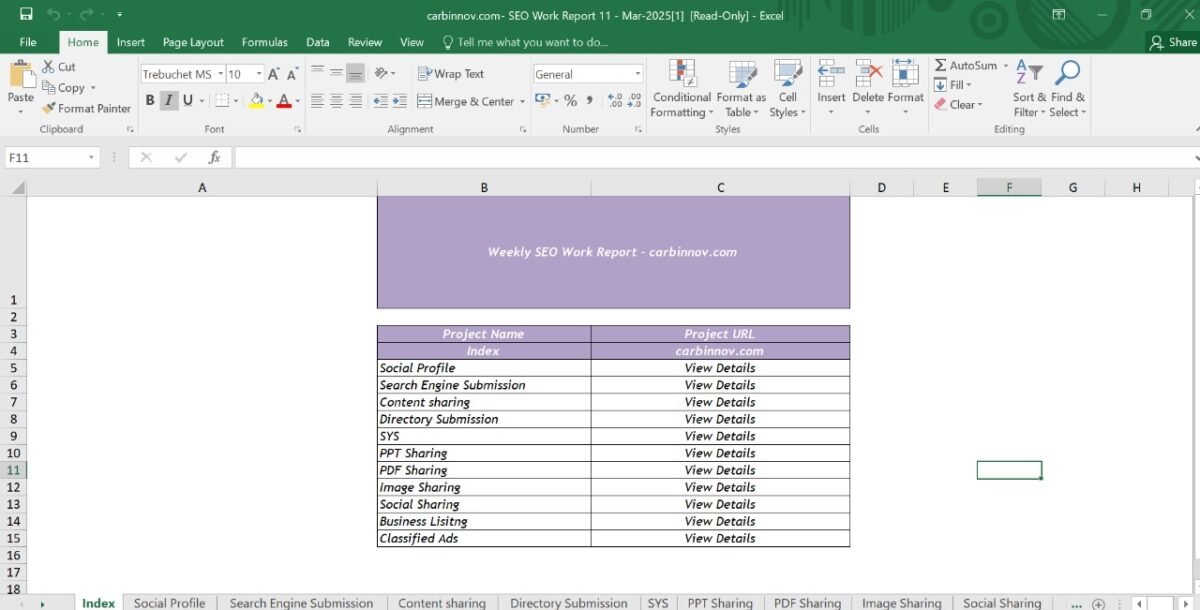This screenshot has height=610, width=1200.
Task: Expand the General number format dropdown
Action: coord(638,74)
